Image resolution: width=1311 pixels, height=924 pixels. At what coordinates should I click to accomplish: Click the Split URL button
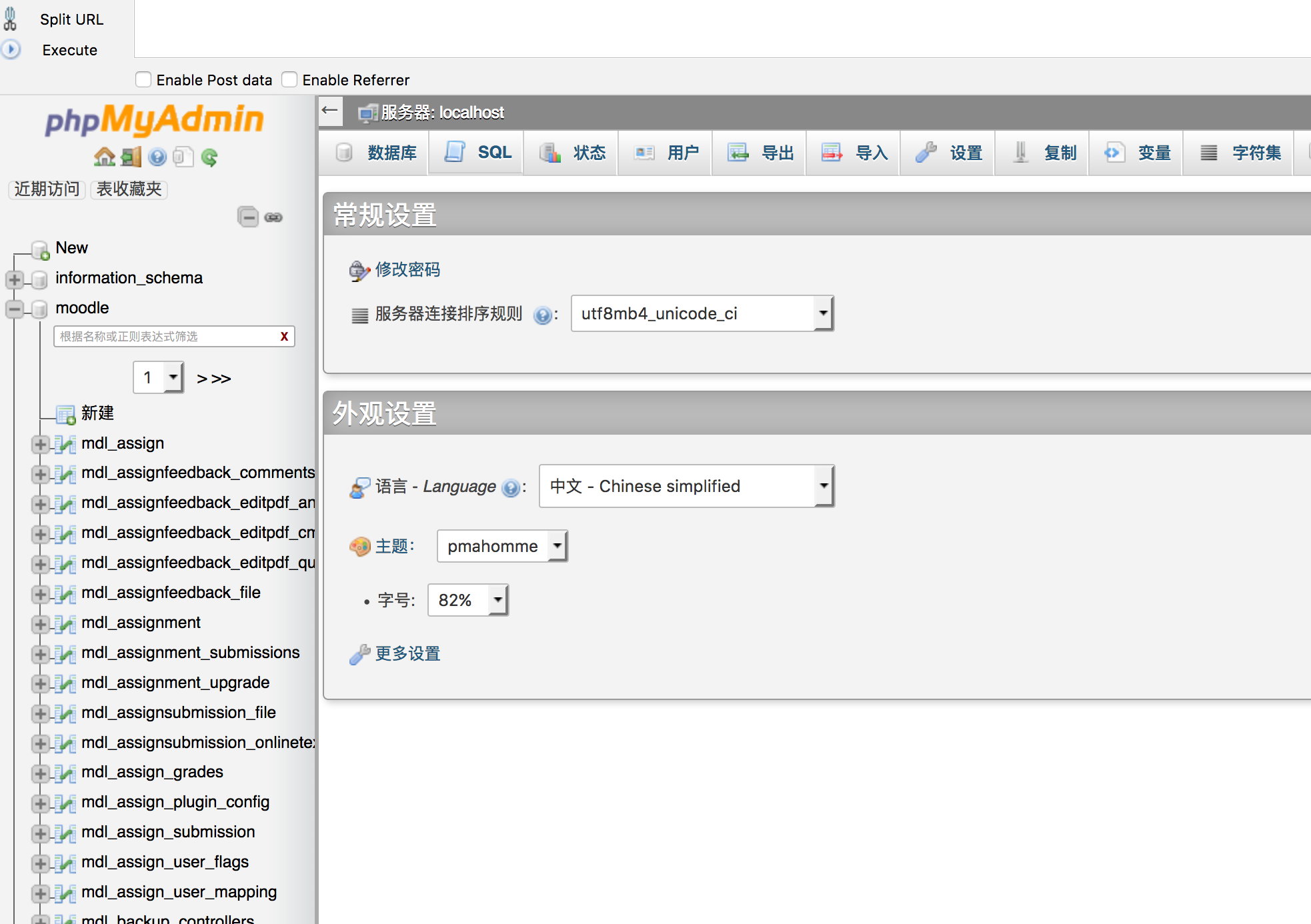[71, 19]
